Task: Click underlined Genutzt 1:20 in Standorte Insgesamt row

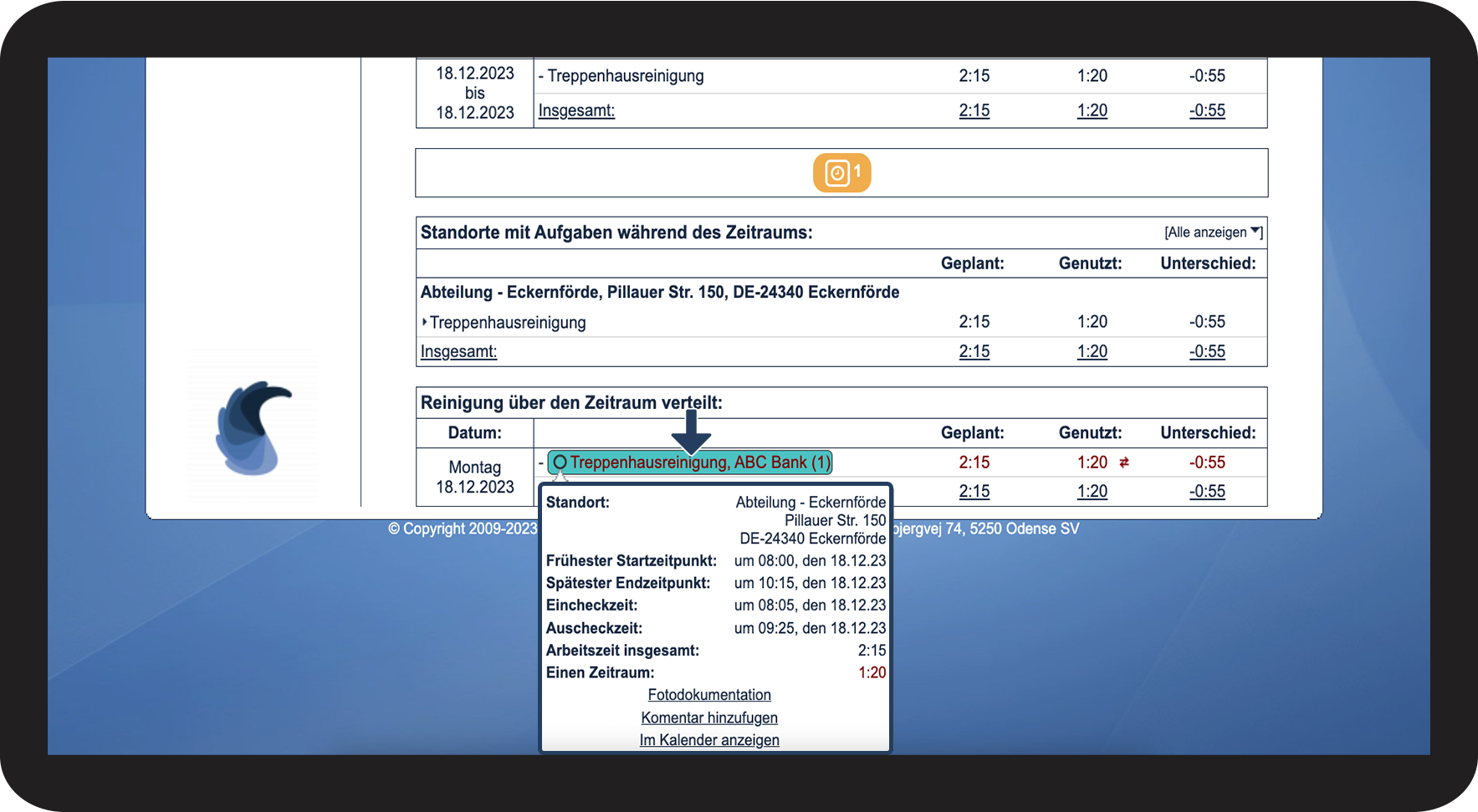Action: tap(1092, 352)
